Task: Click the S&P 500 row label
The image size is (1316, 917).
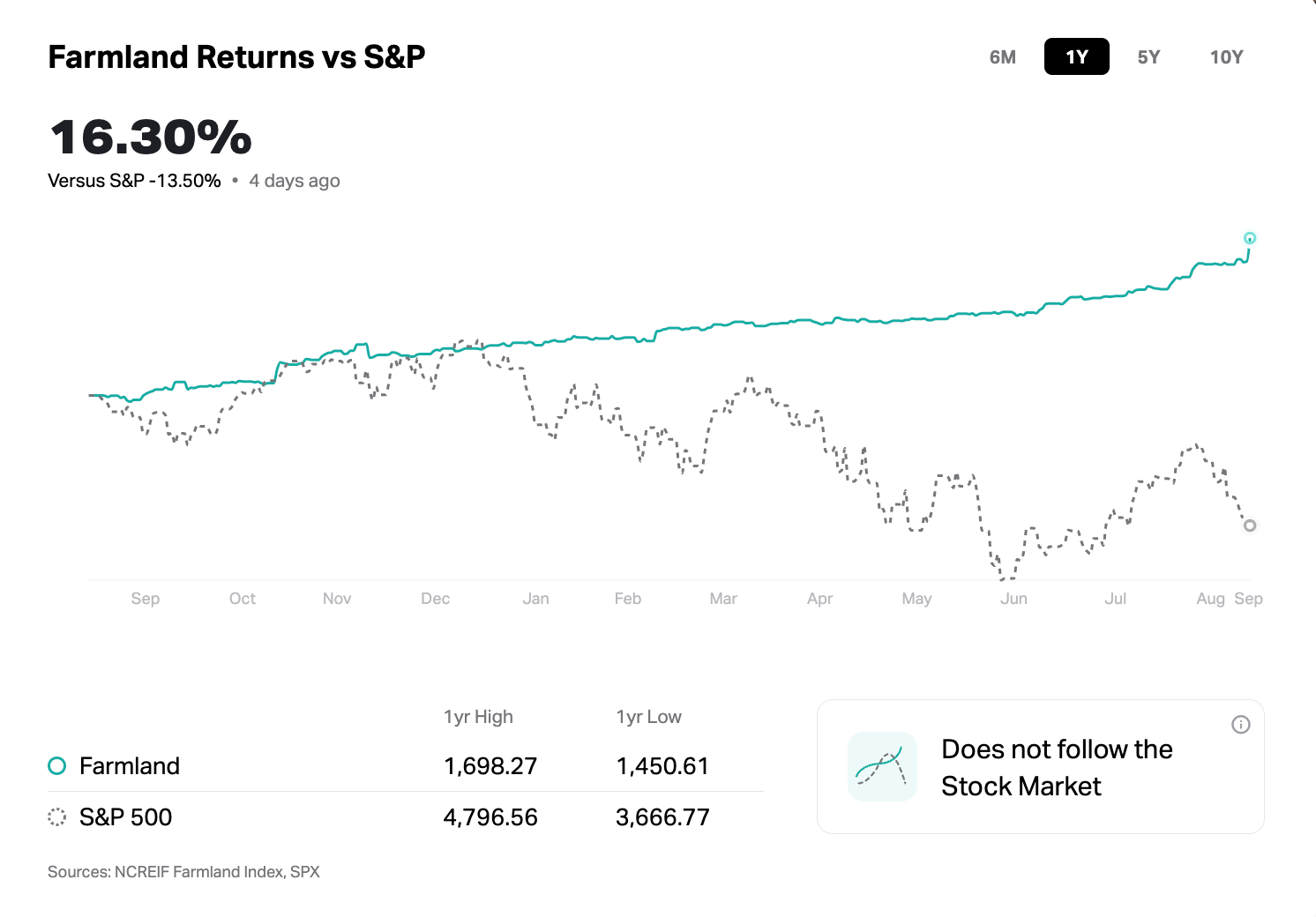Action: (x=126, y=817)
